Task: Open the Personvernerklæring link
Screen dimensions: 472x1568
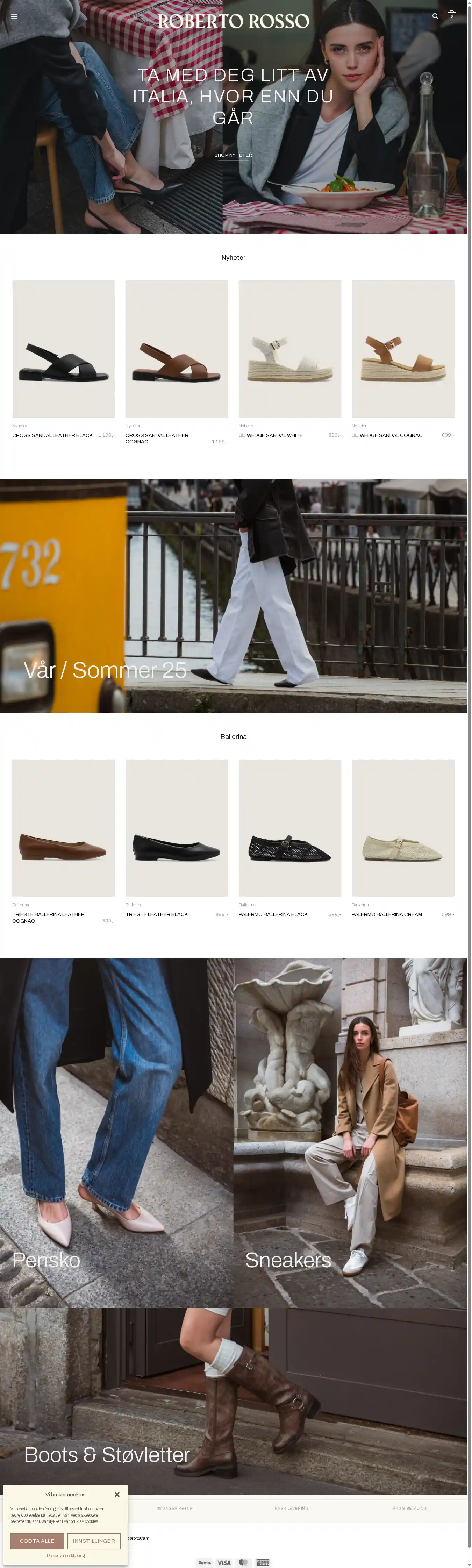Action: [x=66, y=1556]
